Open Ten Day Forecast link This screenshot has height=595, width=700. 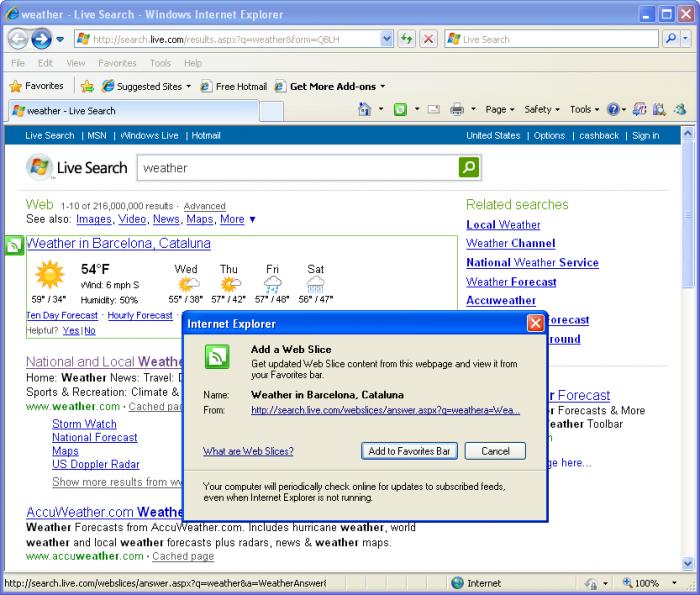click(x=62, y=316)
